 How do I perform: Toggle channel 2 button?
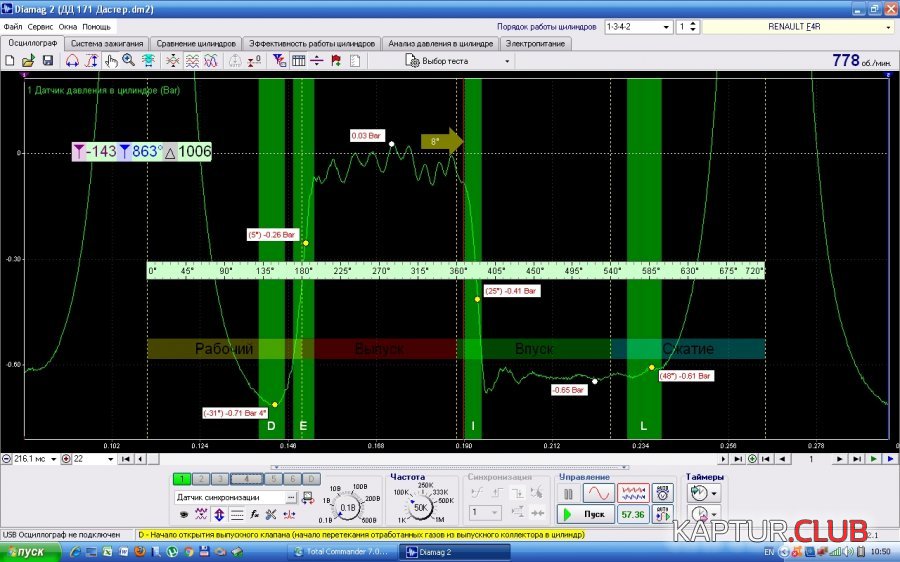201,479
